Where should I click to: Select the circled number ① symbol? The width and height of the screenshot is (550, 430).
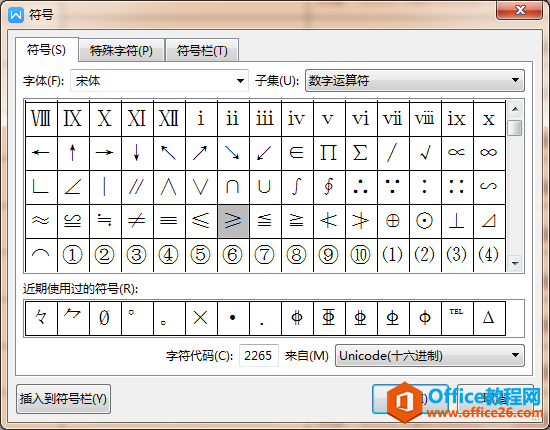73,255
